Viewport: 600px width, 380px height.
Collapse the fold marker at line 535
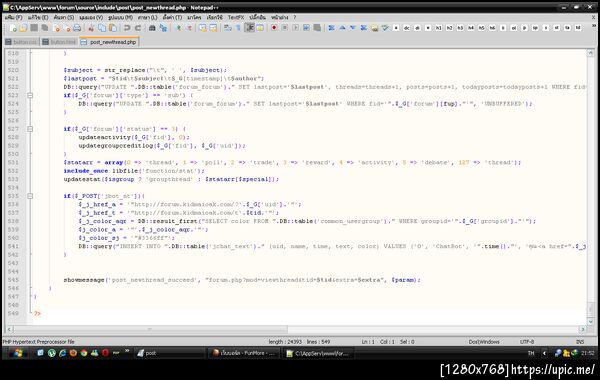click(x=30, y=196)
